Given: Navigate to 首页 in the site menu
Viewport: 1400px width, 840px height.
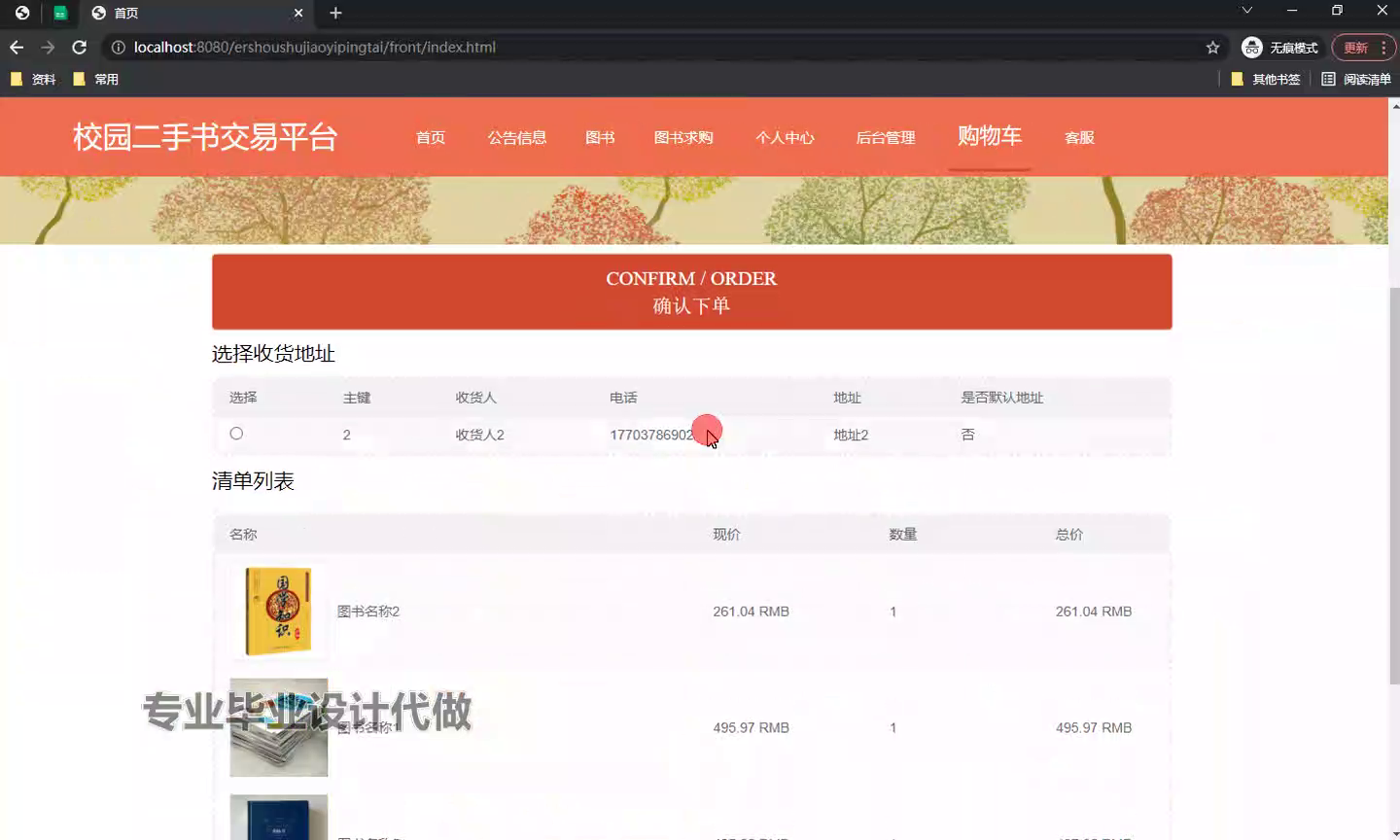Looking at the screenshot, I should pyautogui.click(x=431, y=137).
